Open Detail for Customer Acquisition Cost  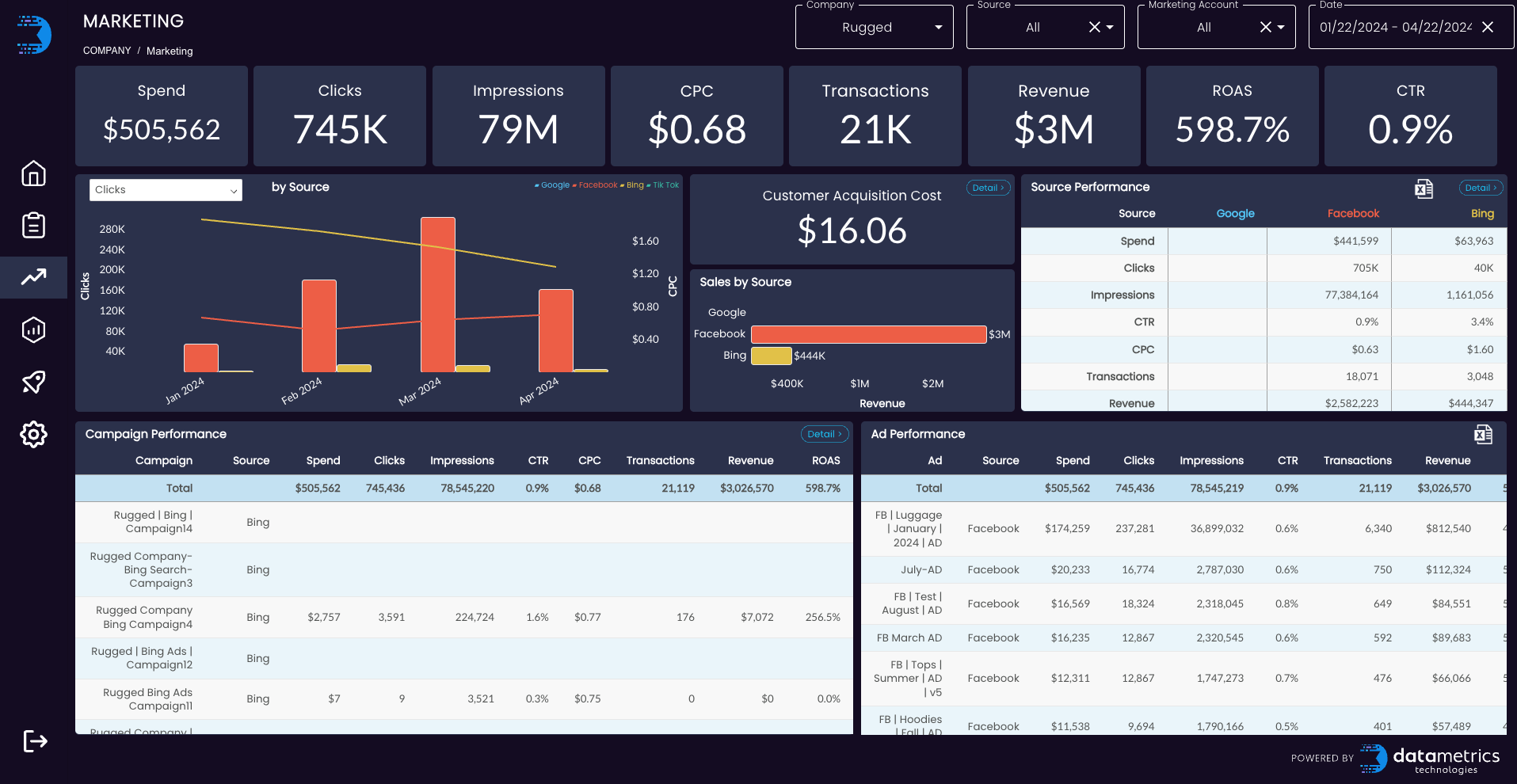tap(988, 188)
